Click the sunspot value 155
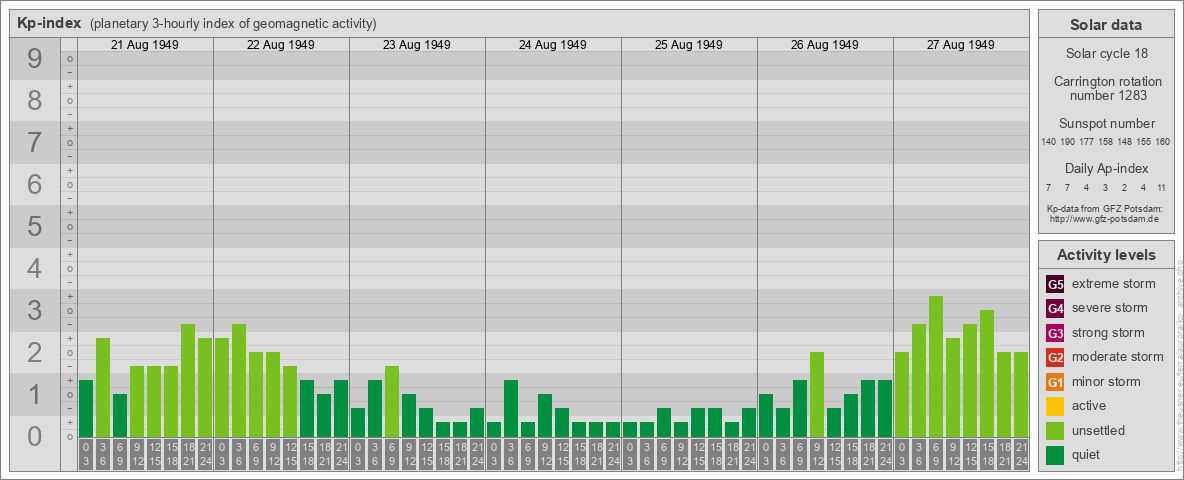Viewport: 1184px width, 480px height. (1144, 142)
